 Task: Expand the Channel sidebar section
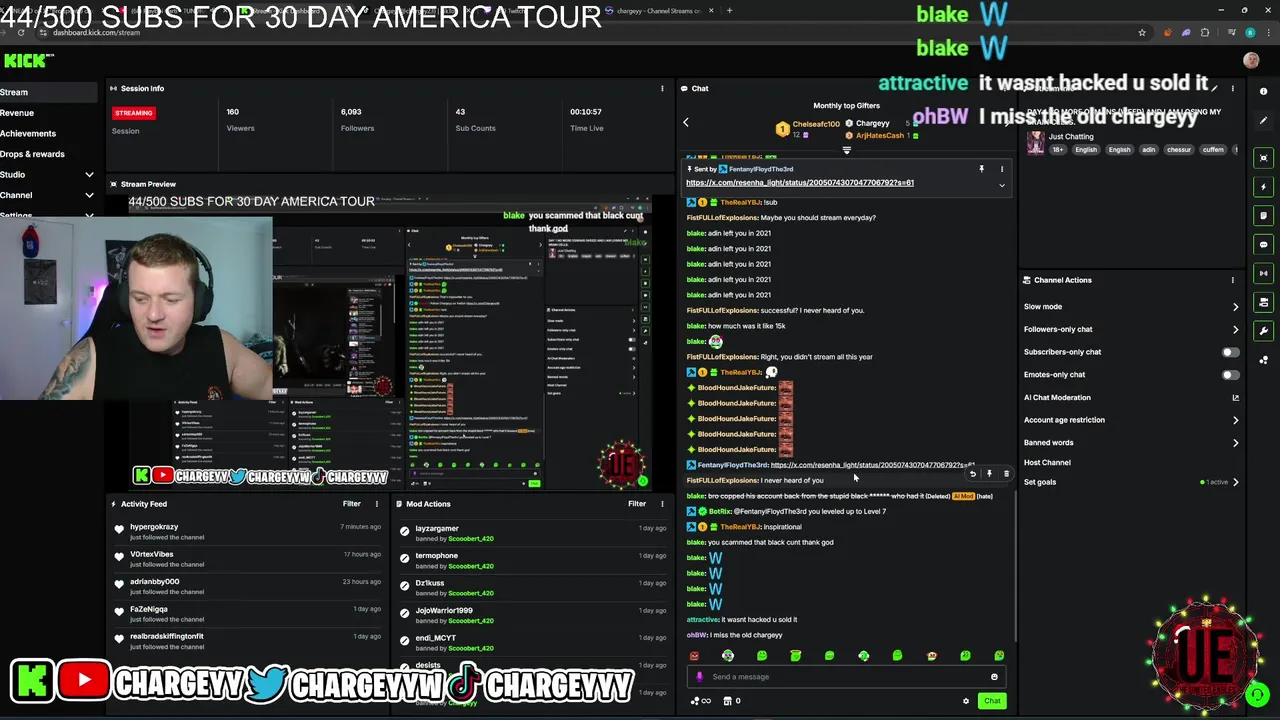89,195
